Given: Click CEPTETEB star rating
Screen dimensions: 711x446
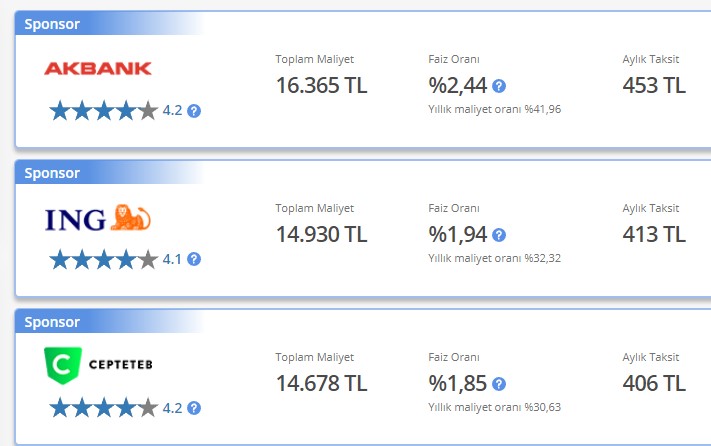Looking at the screenshot, I should pos(103,408).
